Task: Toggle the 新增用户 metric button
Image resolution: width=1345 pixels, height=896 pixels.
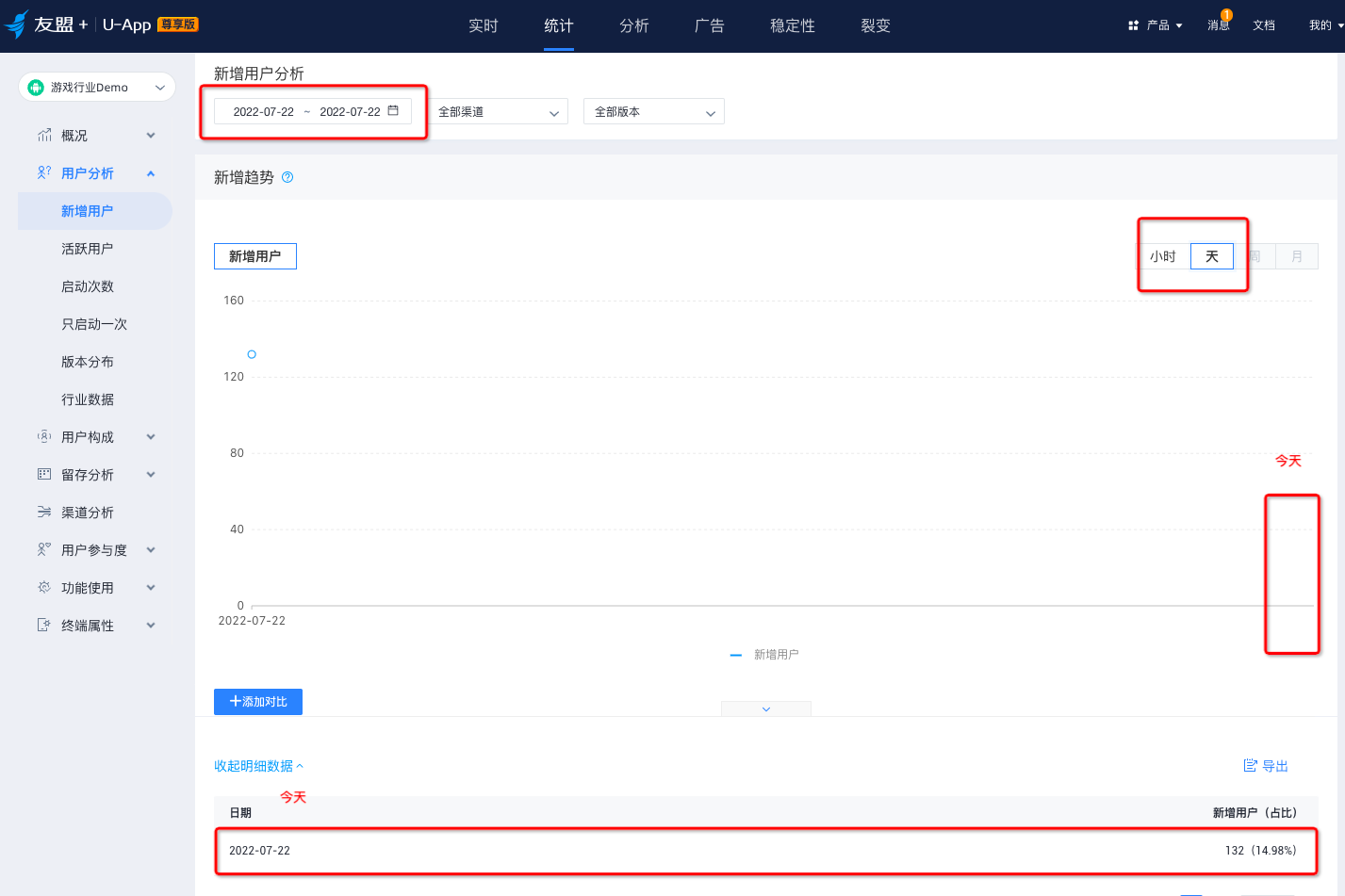Action: coord(255,256)
